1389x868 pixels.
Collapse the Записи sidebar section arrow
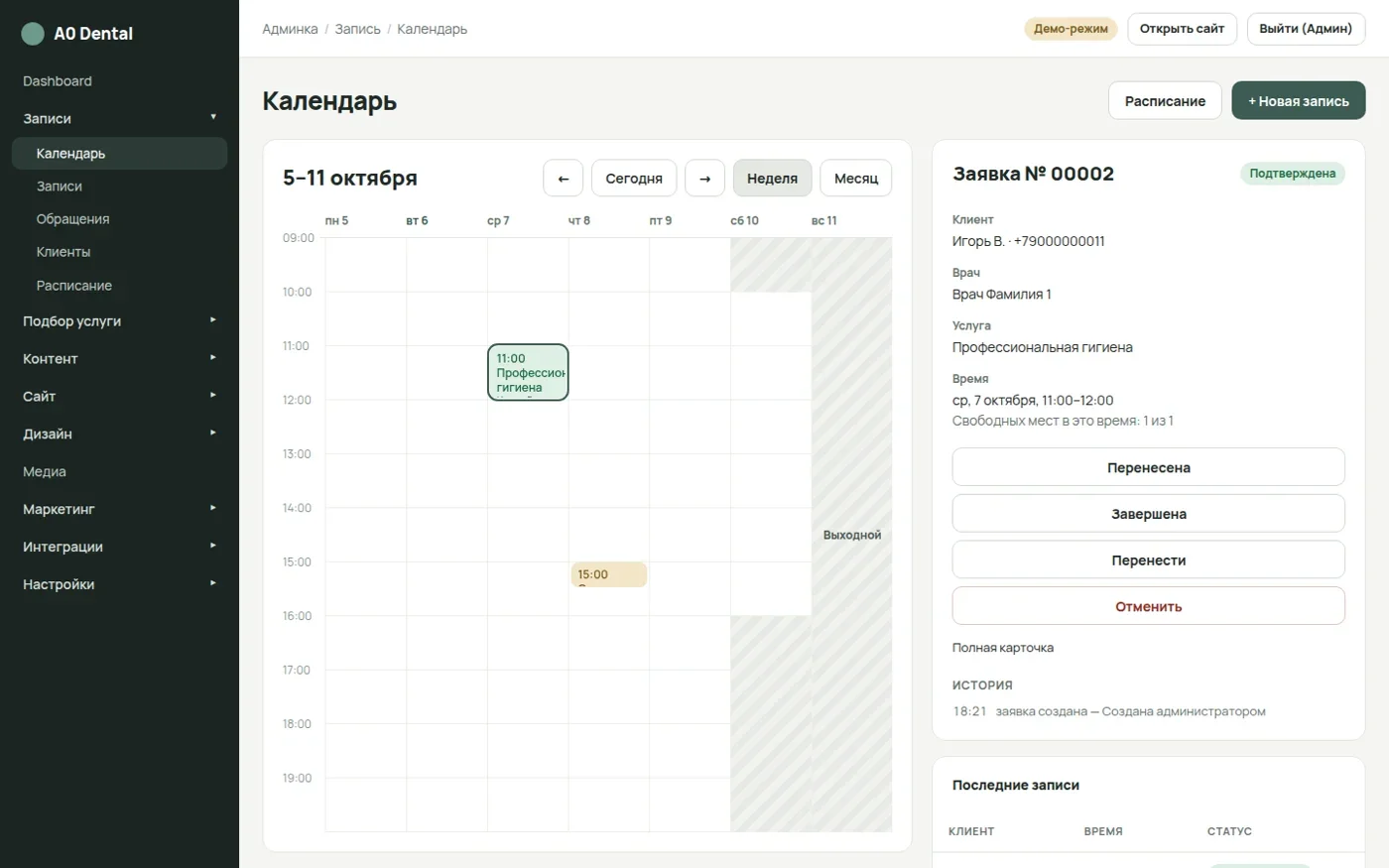[x=212, y=117]
